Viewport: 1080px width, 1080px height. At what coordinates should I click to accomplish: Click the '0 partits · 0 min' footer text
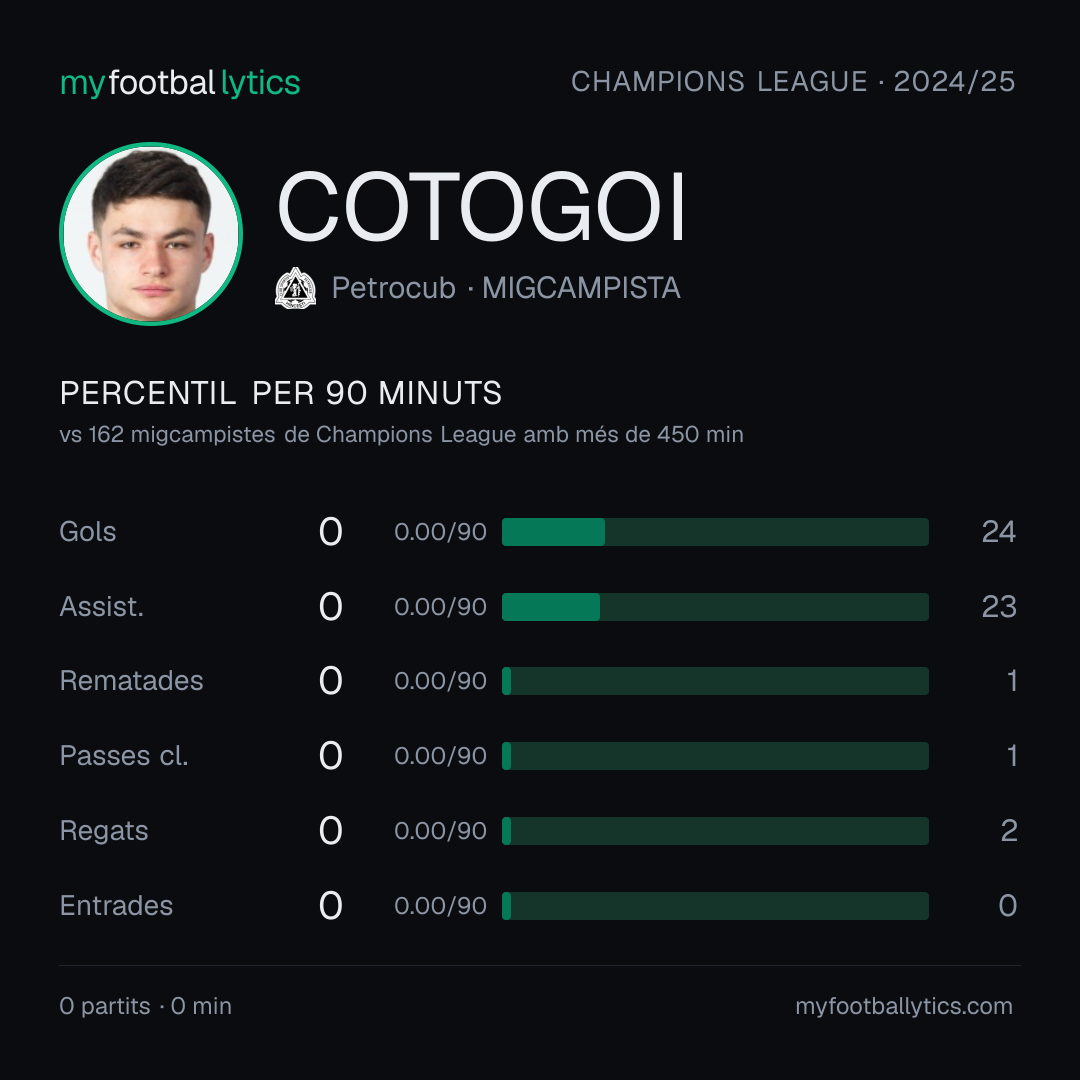[x=146, y=1006]
